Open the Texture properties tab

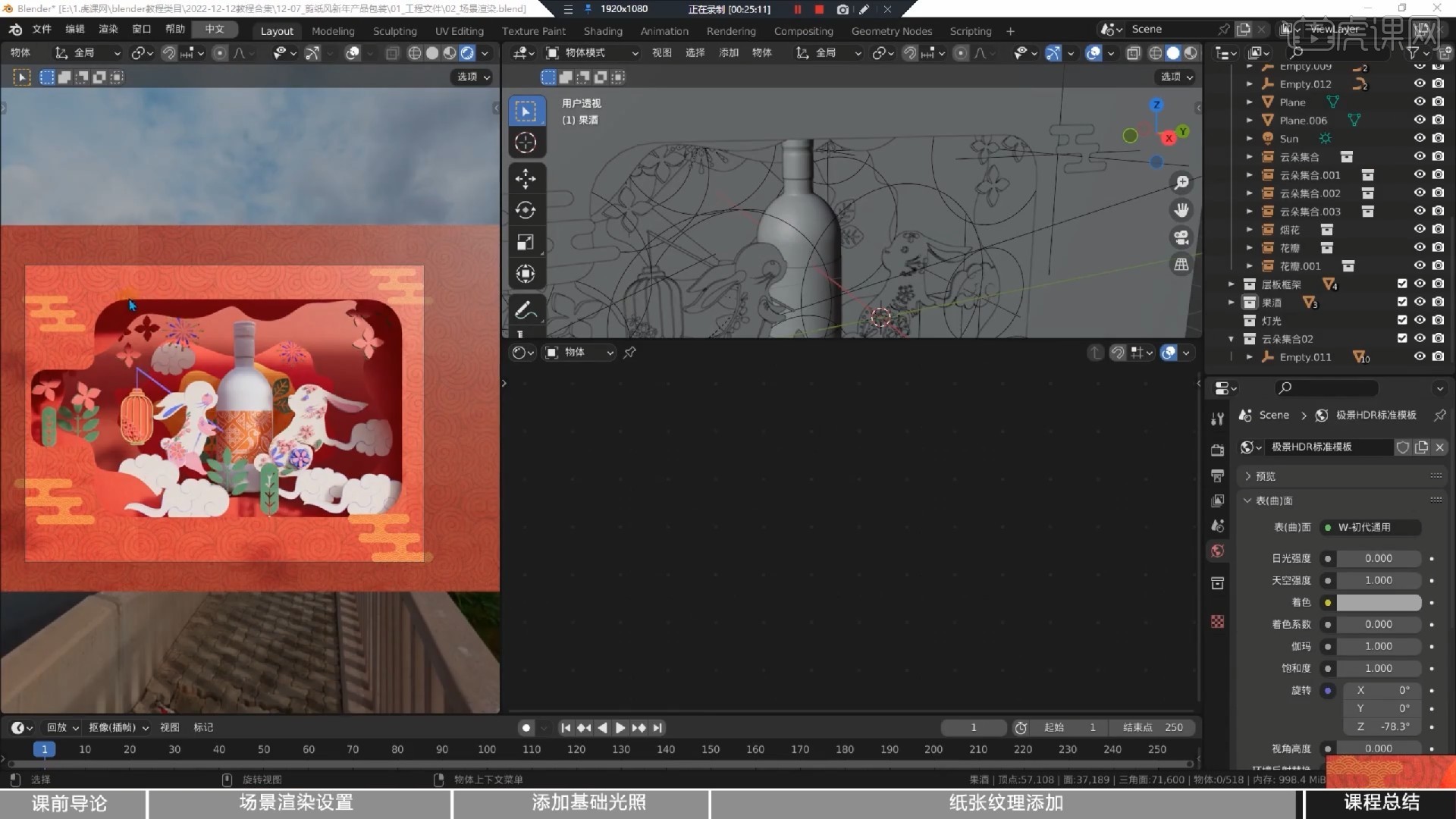[1218, 622]
